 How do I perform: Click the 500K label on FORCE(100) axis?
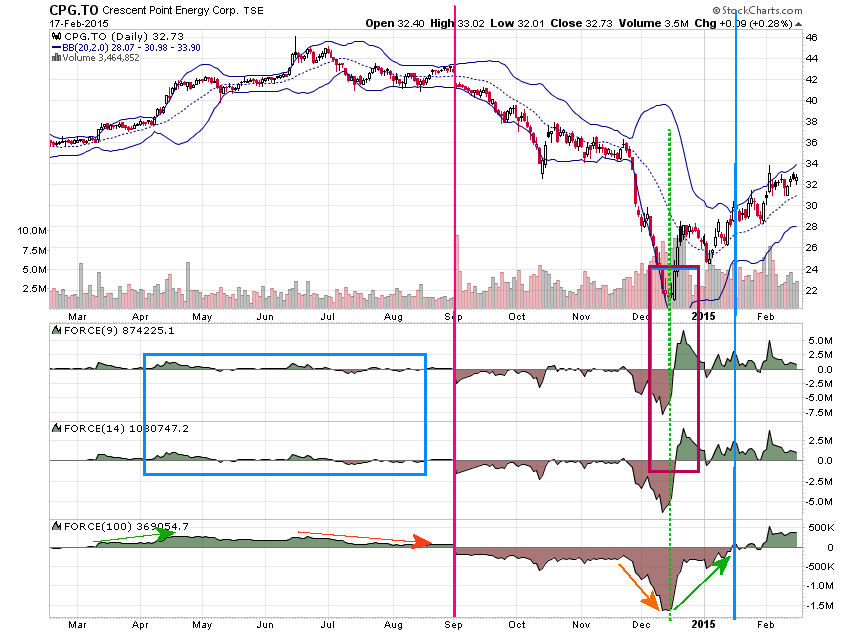point(821,527)
